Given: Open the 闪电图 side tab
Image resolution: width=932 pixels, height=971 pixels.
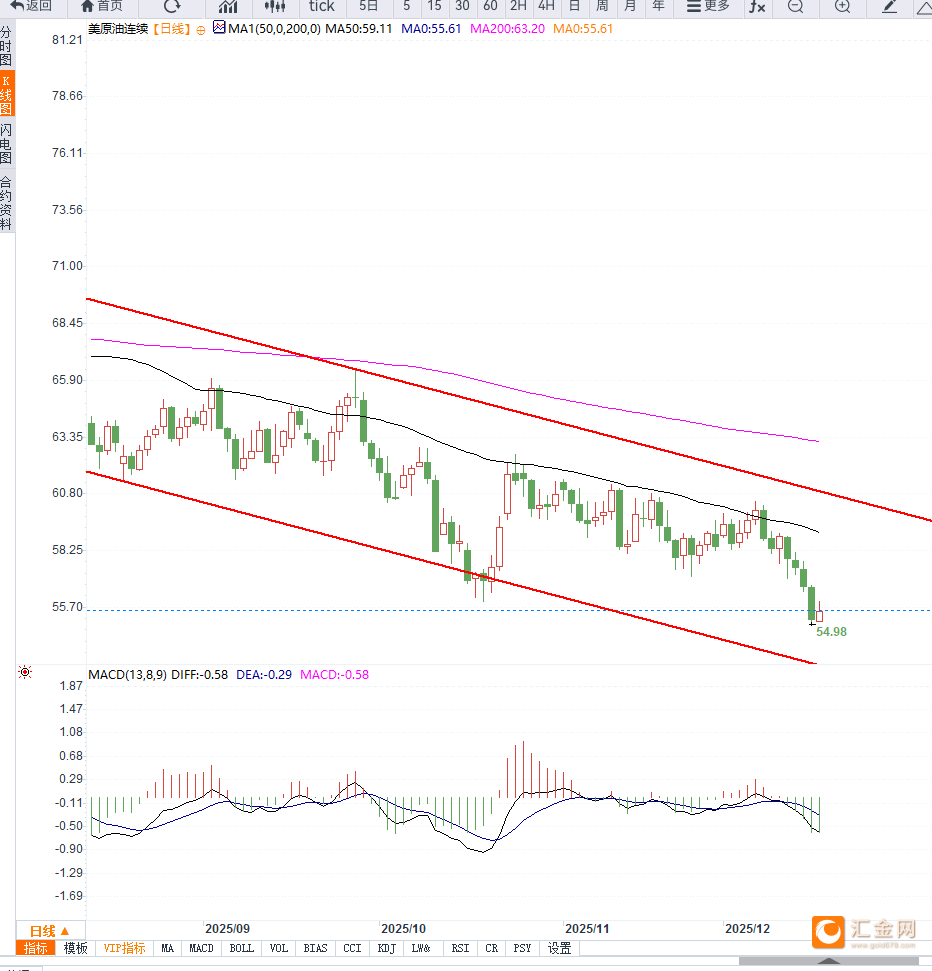Looking at the screenshot, I should click(x=6, y=143).
